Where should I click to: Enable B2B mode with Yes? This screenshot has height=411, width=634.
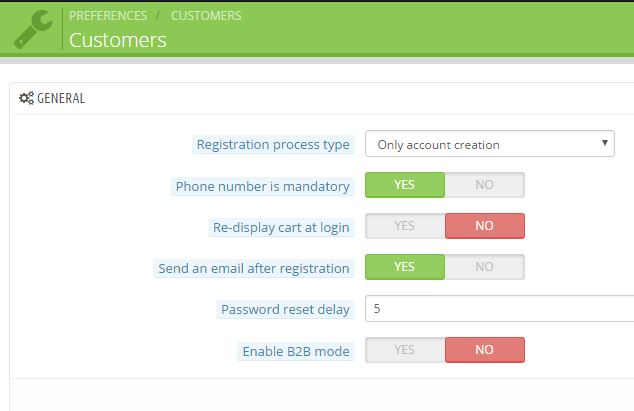click(x=404, y=350)
